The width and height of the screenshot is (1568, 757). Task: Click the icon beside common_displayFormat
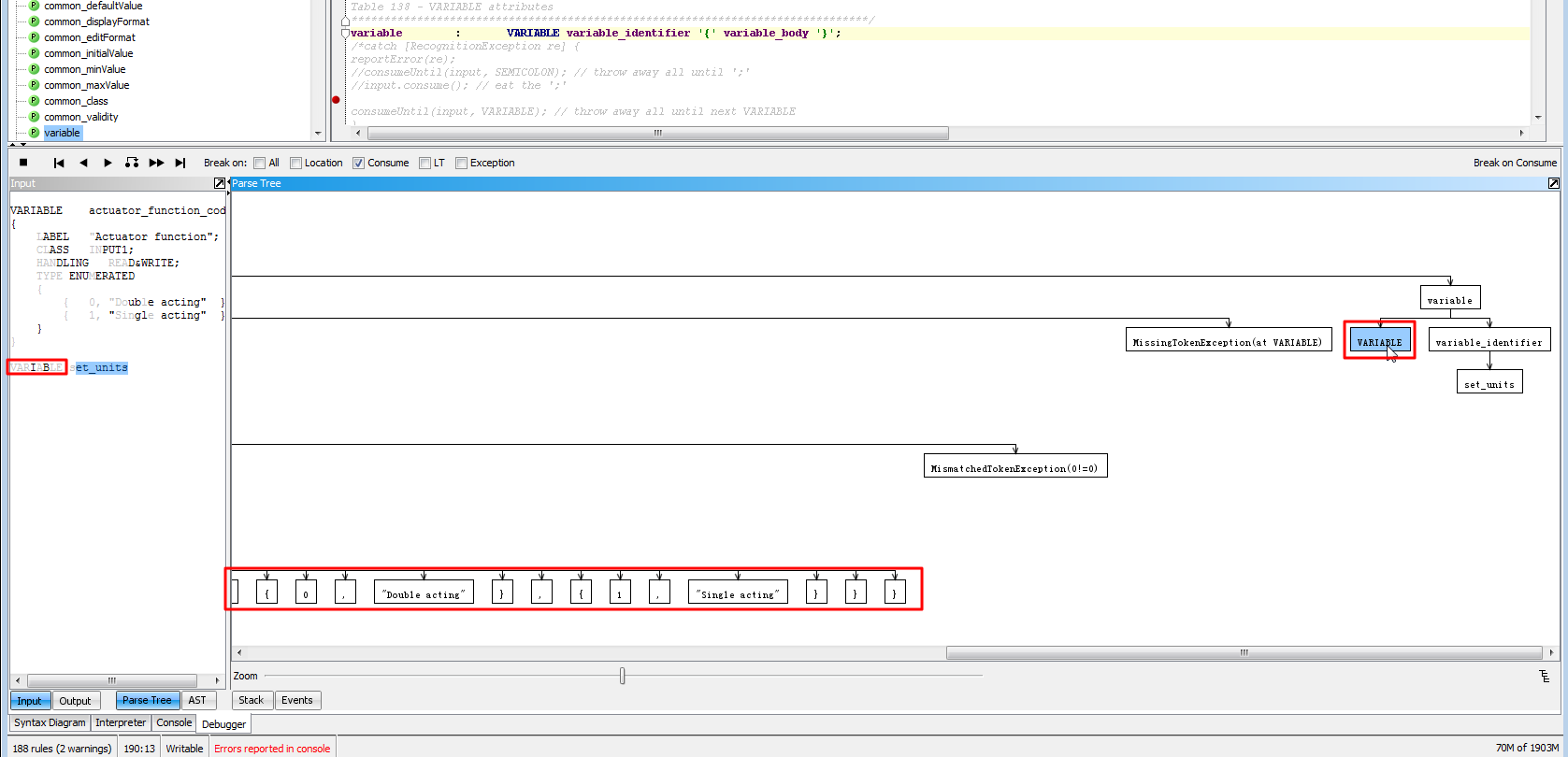(35, 21)
